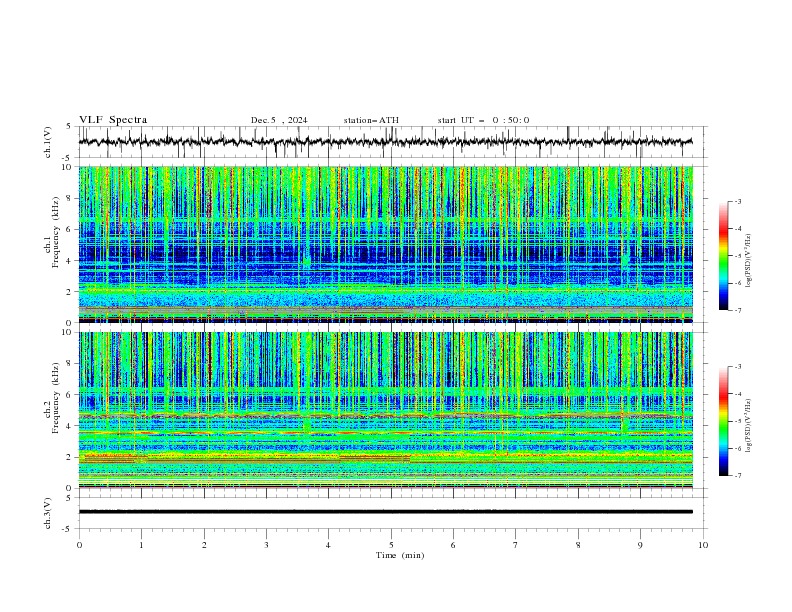Click the ch.1 spectrogram panel
The image size is (792, 612).
[x=385, y=244]
